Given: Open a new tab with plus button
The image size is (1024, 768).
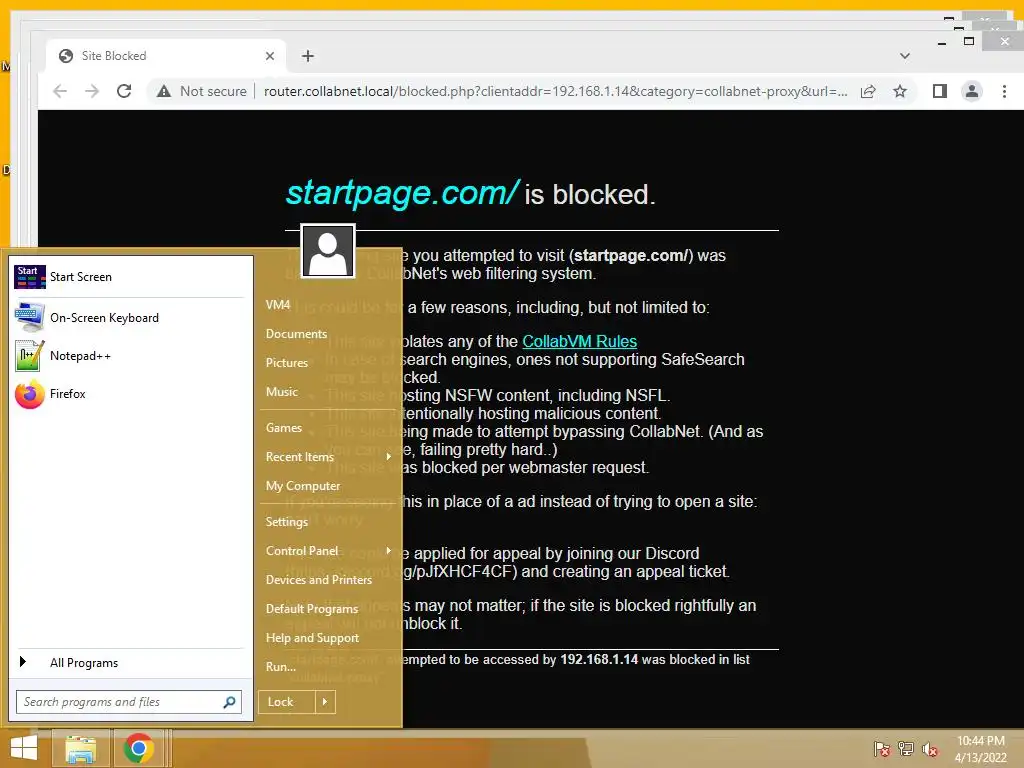Looking at the screenshot, I should tap(308, 56).
